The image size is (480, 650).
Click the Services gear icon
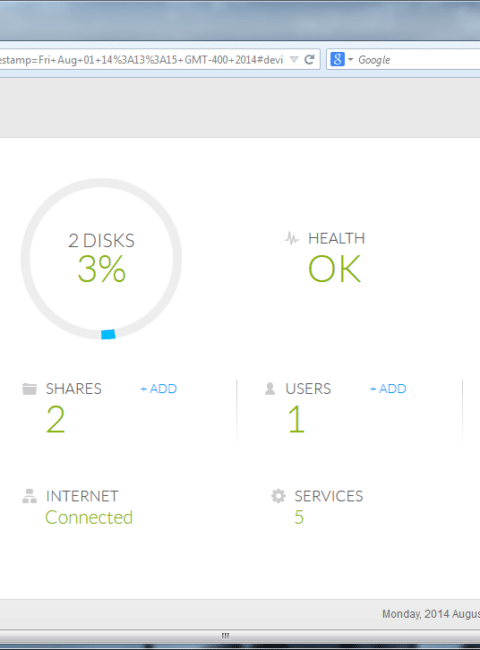pos(278,496)
